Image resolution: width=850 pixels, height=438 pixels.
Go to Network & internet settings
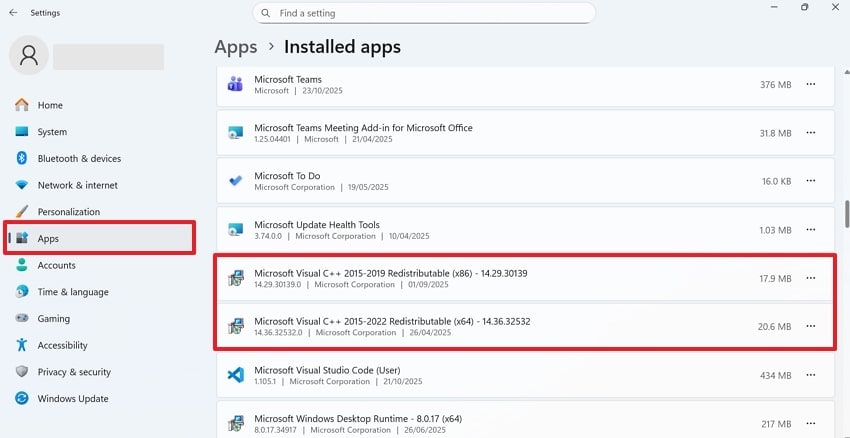tap(77, 185)
